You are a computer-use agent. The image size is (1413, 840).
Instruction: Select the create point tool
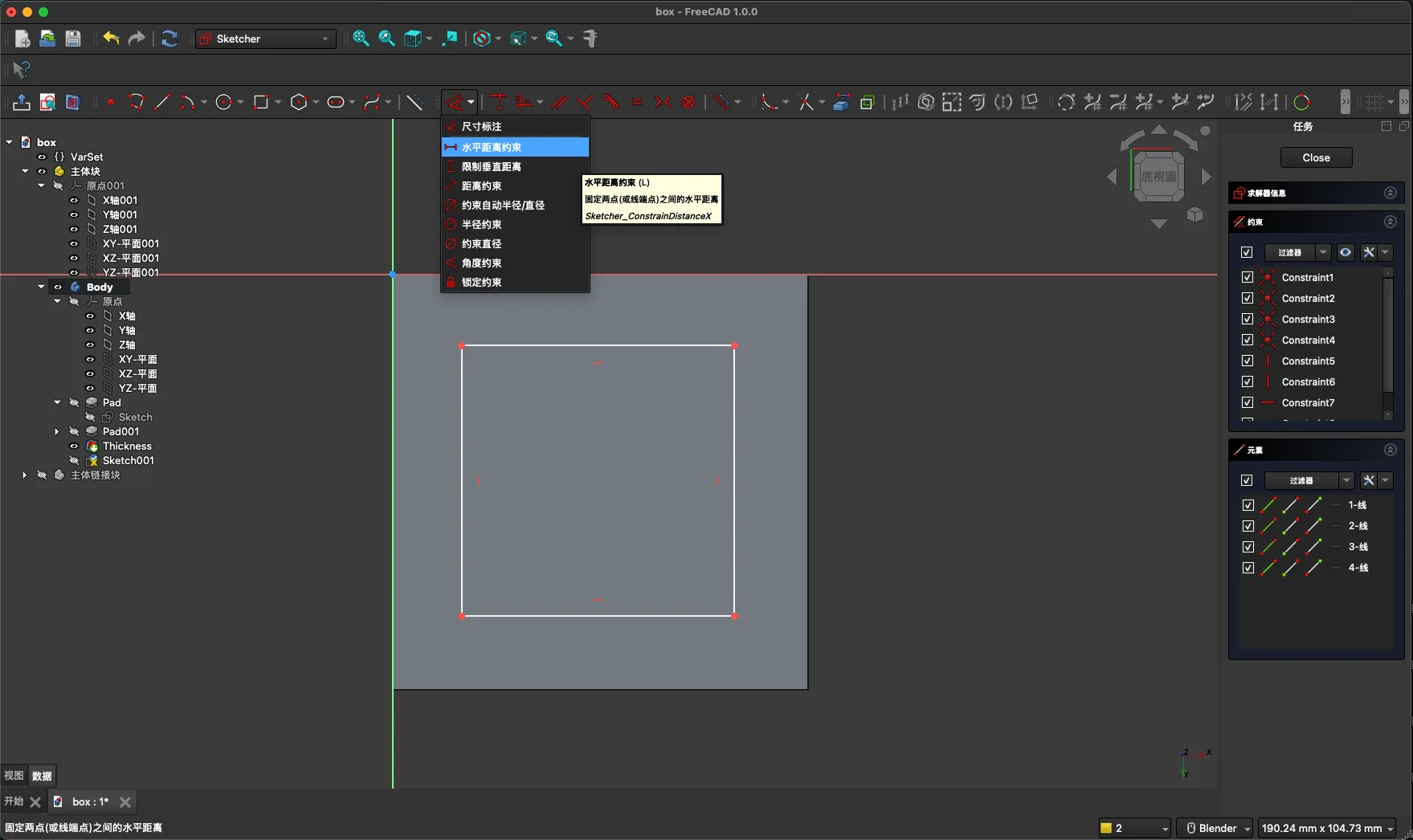pos(111,102)
